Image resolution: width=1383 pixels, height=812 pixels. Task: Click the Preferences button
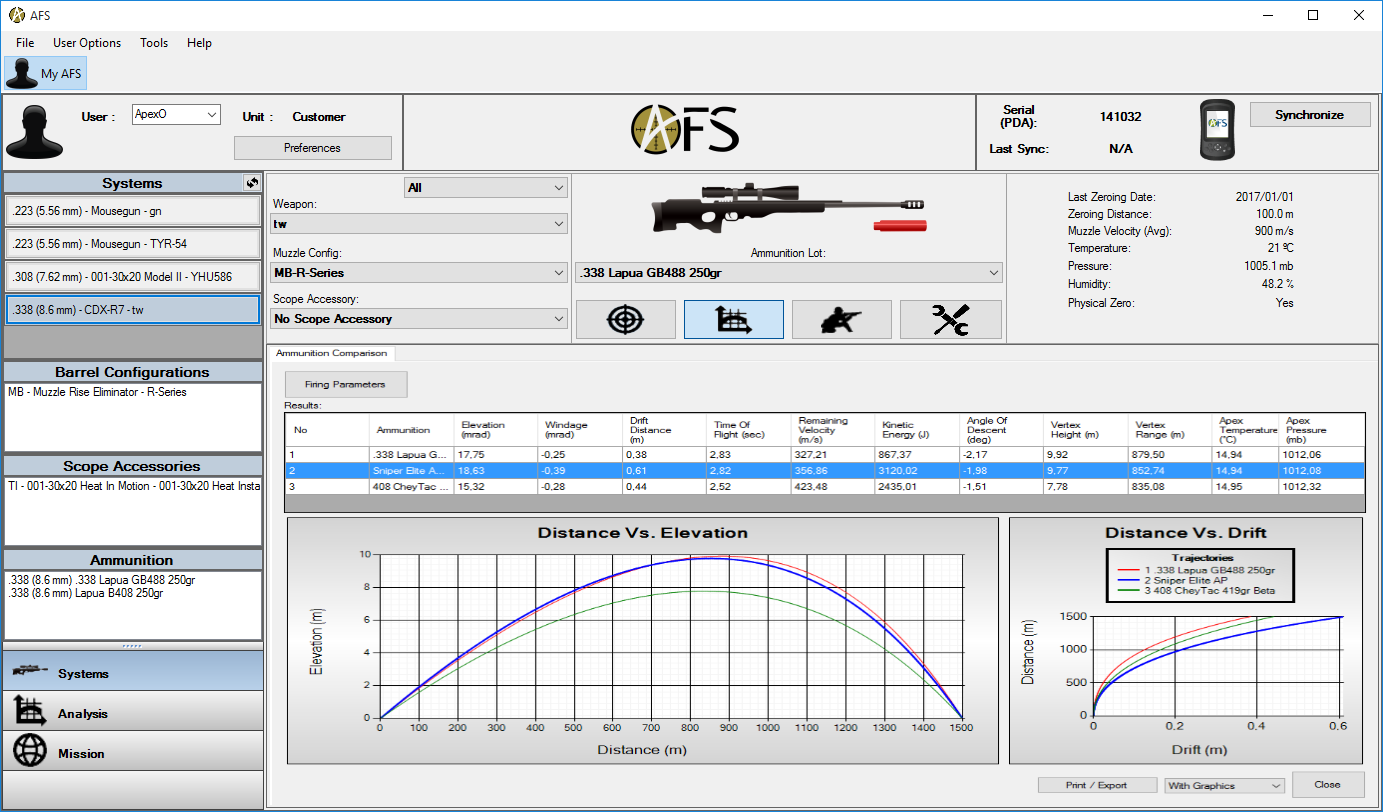pos(312,148)
